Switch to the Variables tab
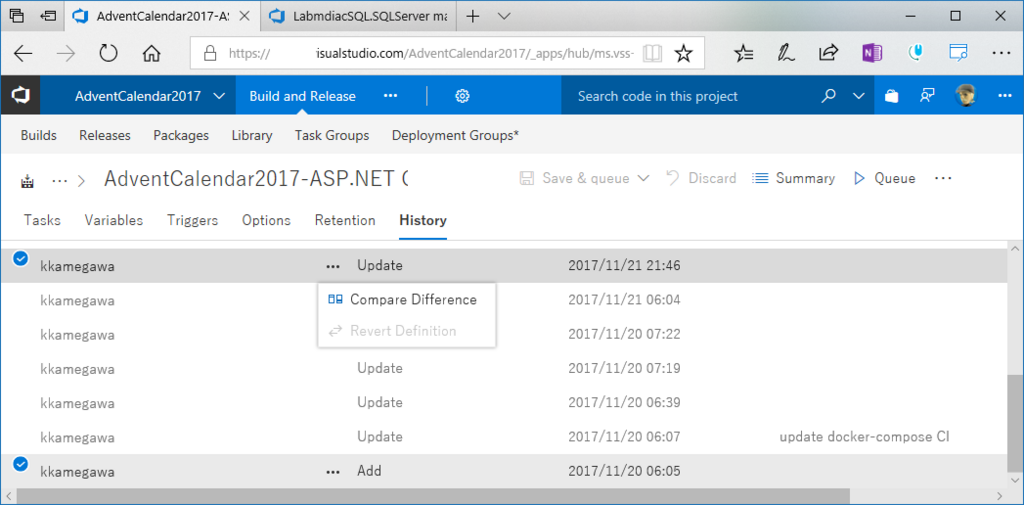The height and width of the screenshot is (505, 1024). 114,220
